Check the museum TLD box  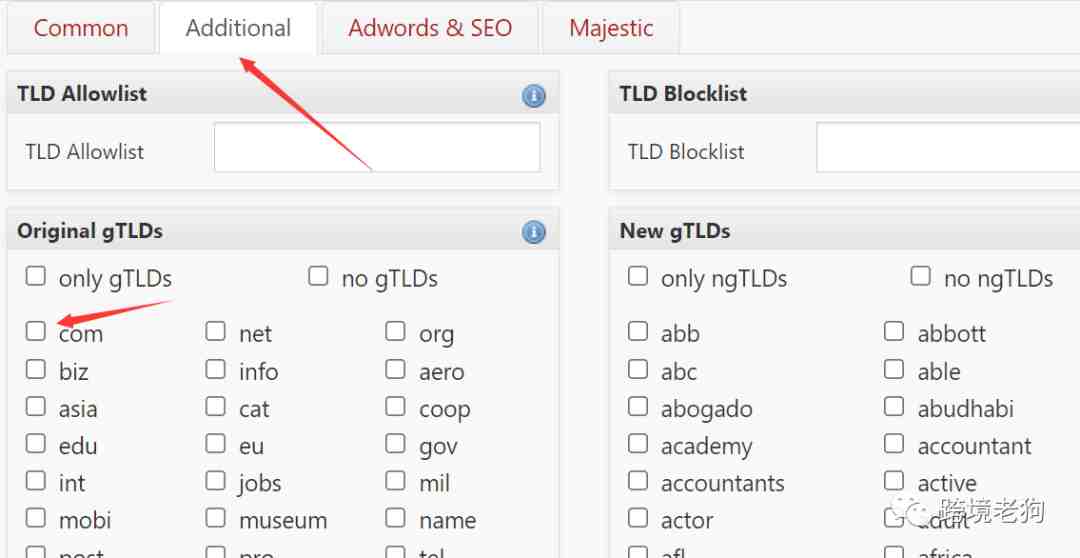click(216, 517)
